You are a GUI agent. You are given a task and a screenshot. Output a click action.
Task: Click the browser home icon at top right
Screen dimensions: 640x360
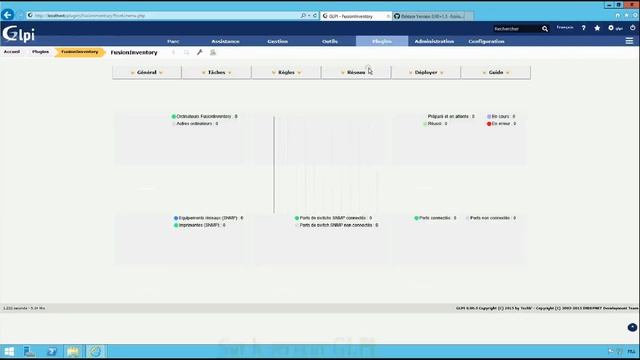(618, 16)
